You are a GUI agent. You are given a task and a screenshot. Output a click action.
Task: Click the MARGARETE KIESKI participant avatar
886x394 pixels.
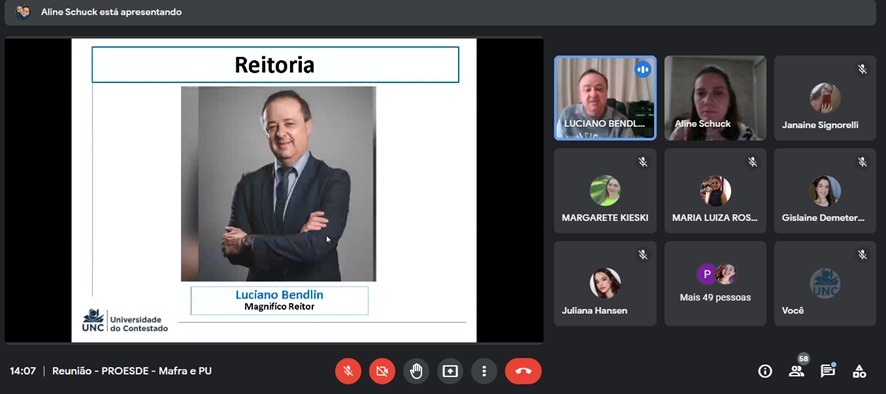point(605,190)
